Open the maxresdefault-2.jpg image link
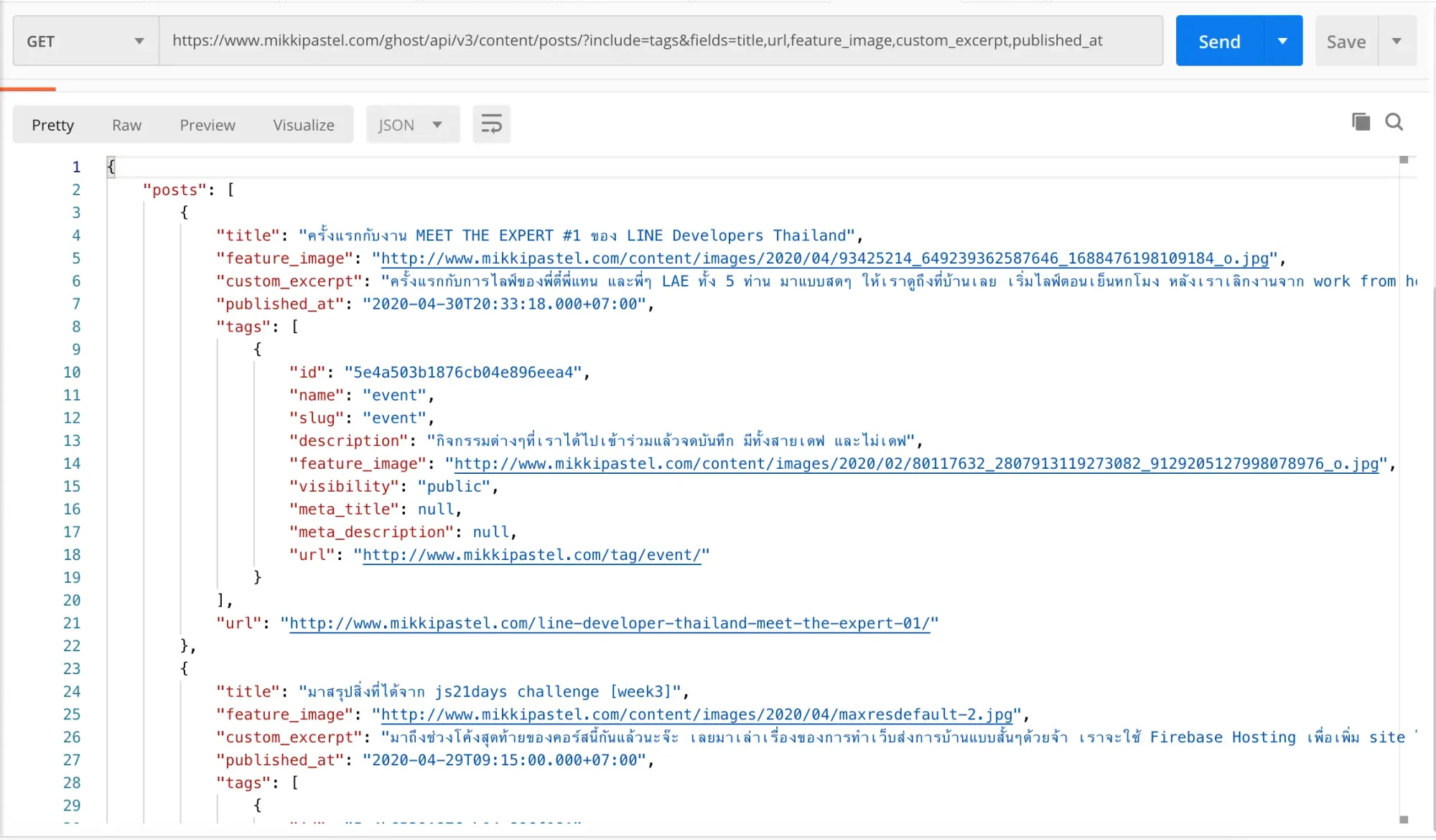This screenshot has height=840, width=1436. [696, 714]
